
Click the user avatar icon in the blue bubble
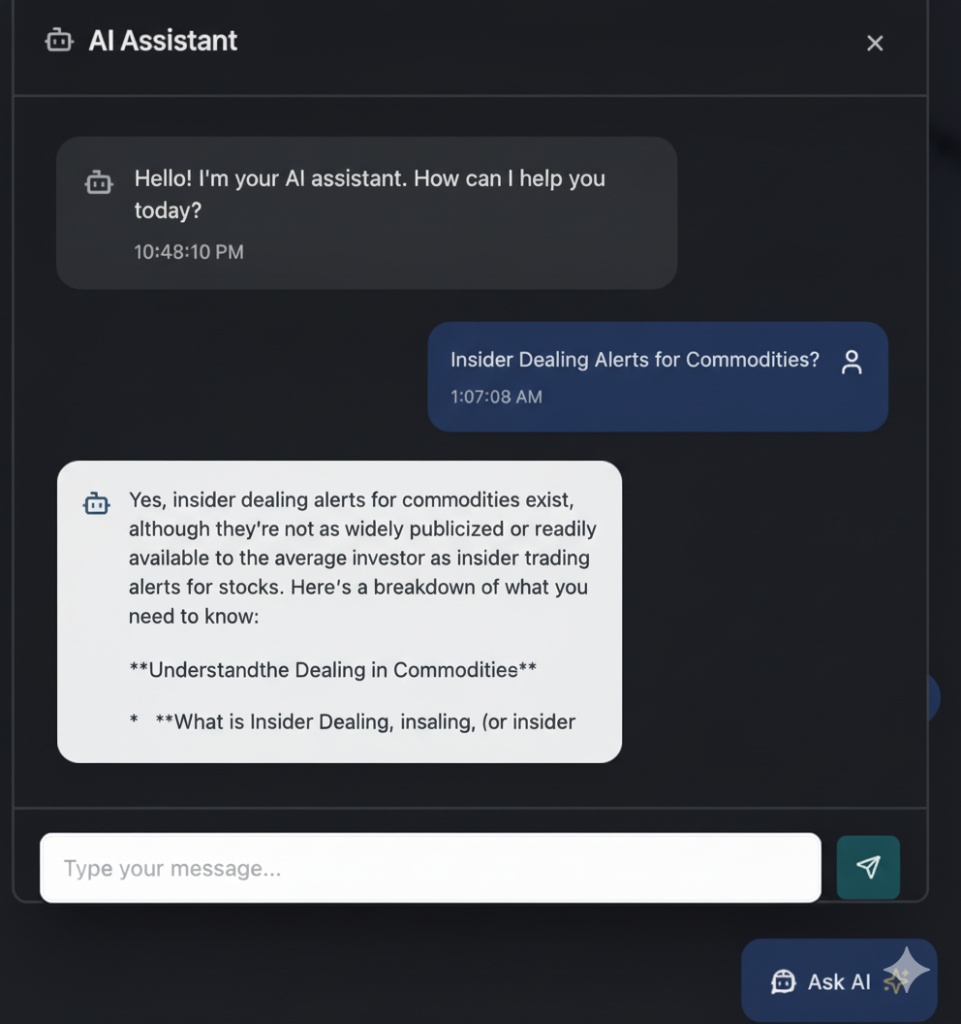851,362
